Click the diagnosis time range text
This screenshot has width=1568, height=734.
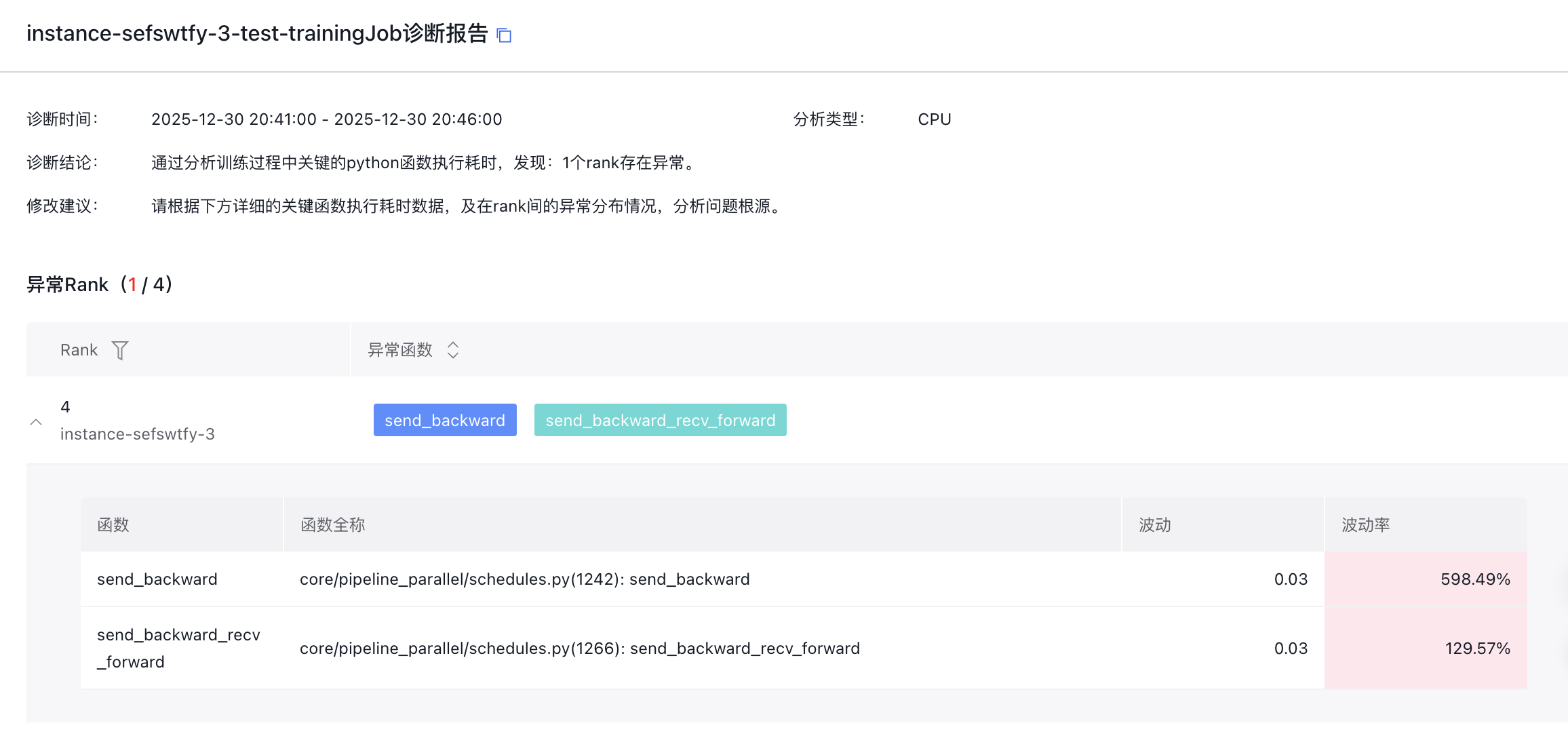(x=326, y=119)
